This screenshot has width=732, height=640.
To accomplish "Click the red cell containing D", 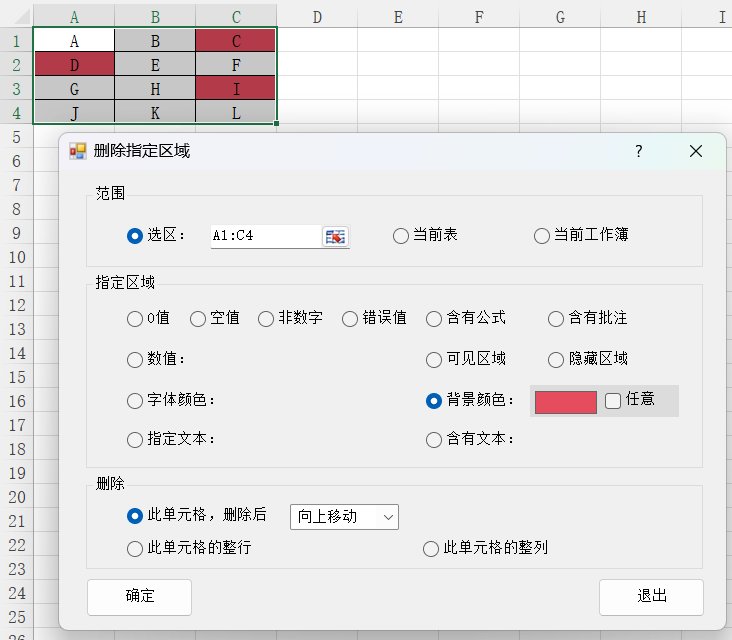I will click(x=74, y=64).
